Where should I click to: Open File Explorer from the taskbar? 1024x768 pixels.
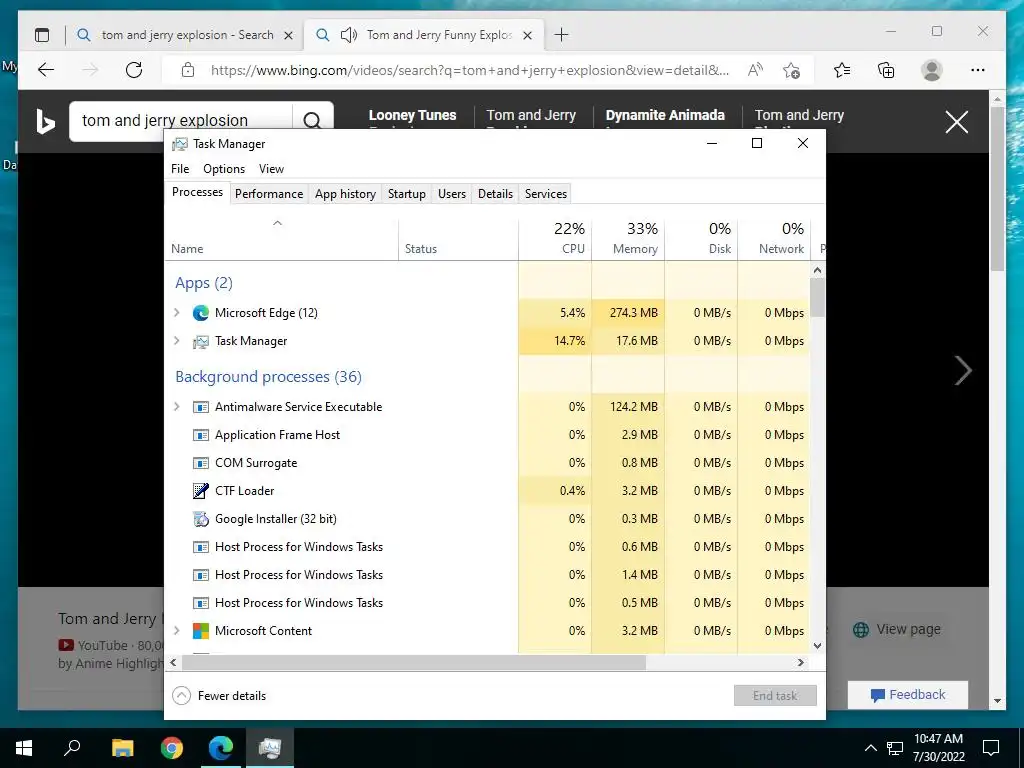(122, 748)
